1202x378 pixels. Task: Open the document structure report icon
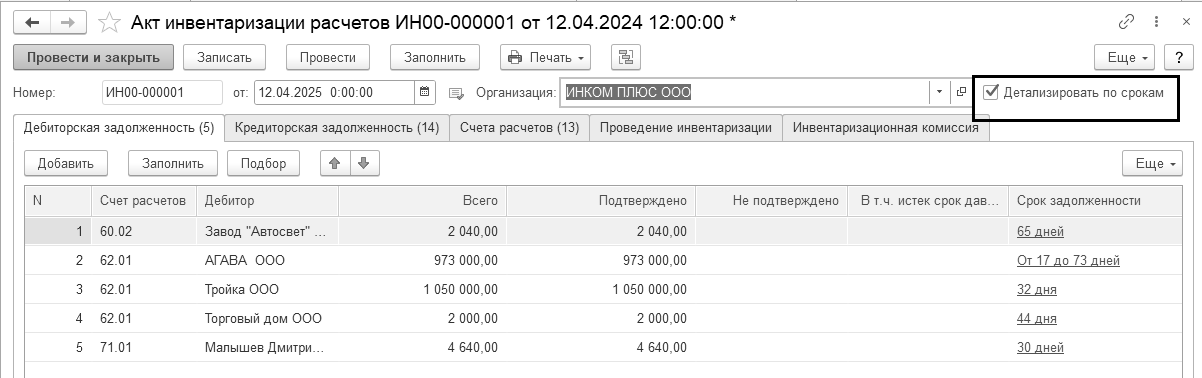point(626,57)
